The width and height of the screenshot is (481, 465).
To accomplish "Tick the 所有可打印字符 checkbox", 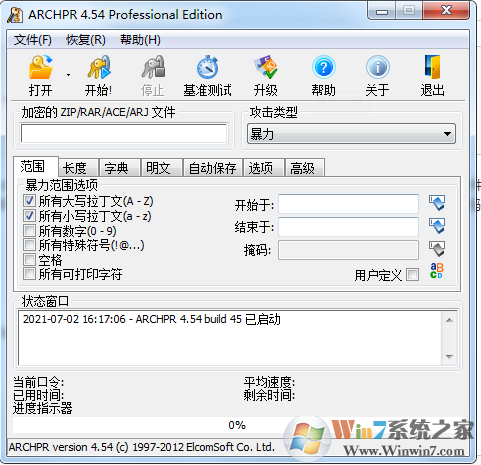I will click(29, 274).
